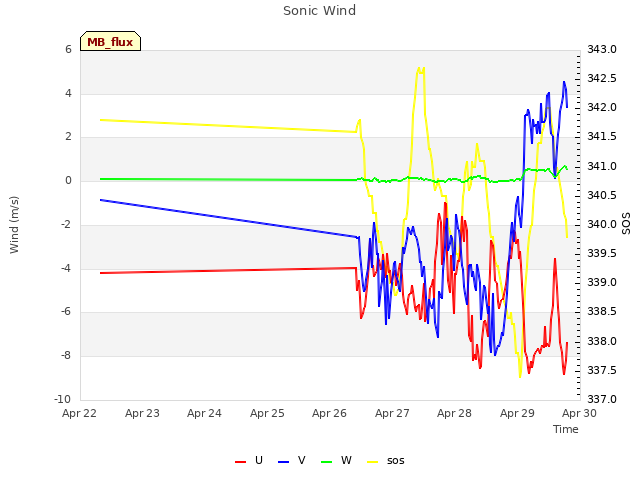This screenshot has width=640, height=480.
Task: Click the Apr 24 x-axis tick label
Action: [204, 413]
